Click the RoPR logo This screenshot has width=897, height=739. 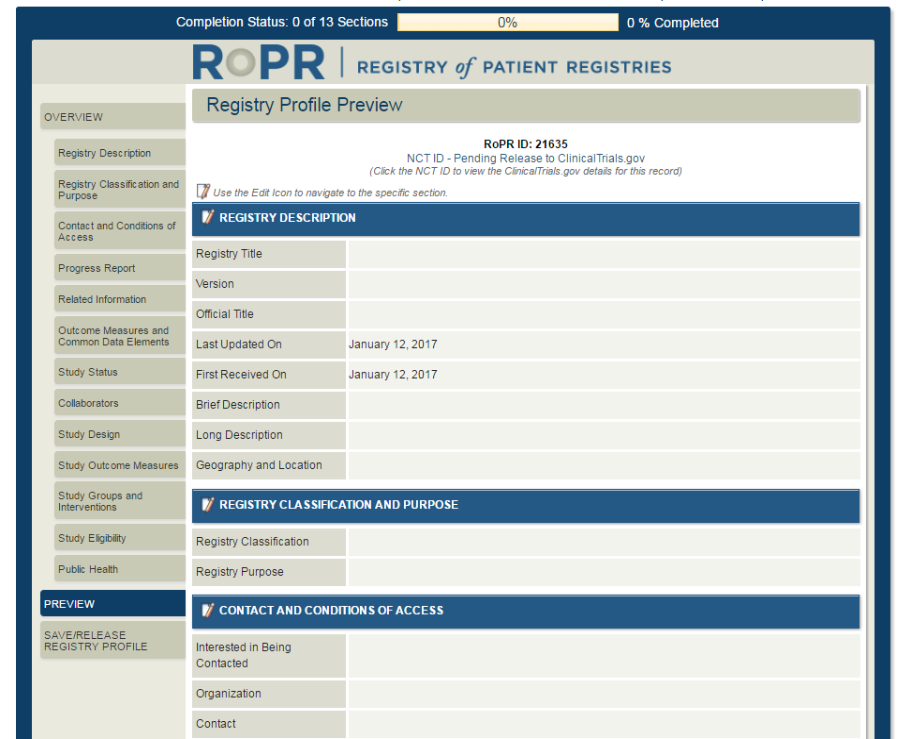259,62
